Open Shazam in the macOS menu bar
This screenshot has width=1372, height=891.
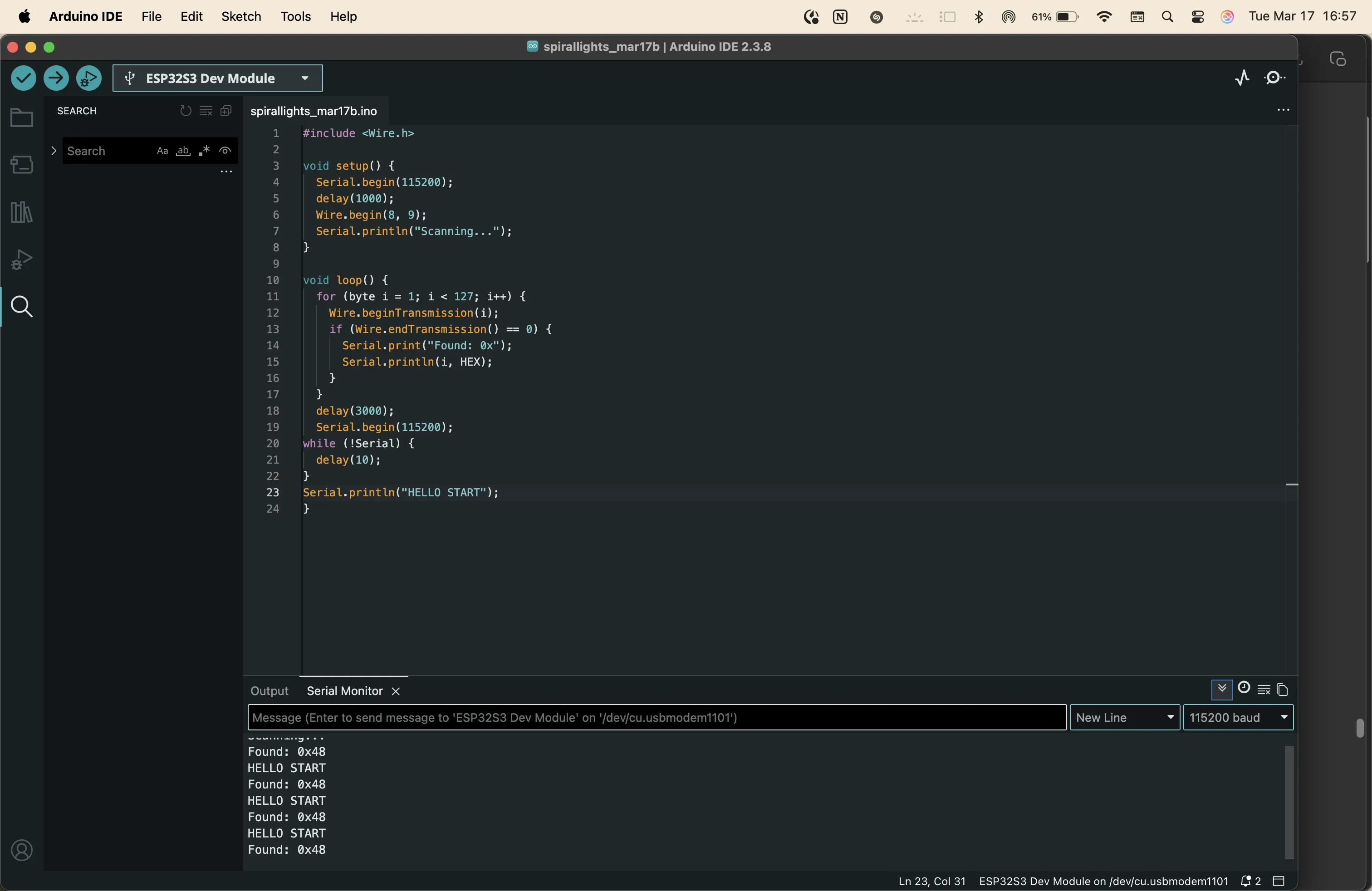877,17
